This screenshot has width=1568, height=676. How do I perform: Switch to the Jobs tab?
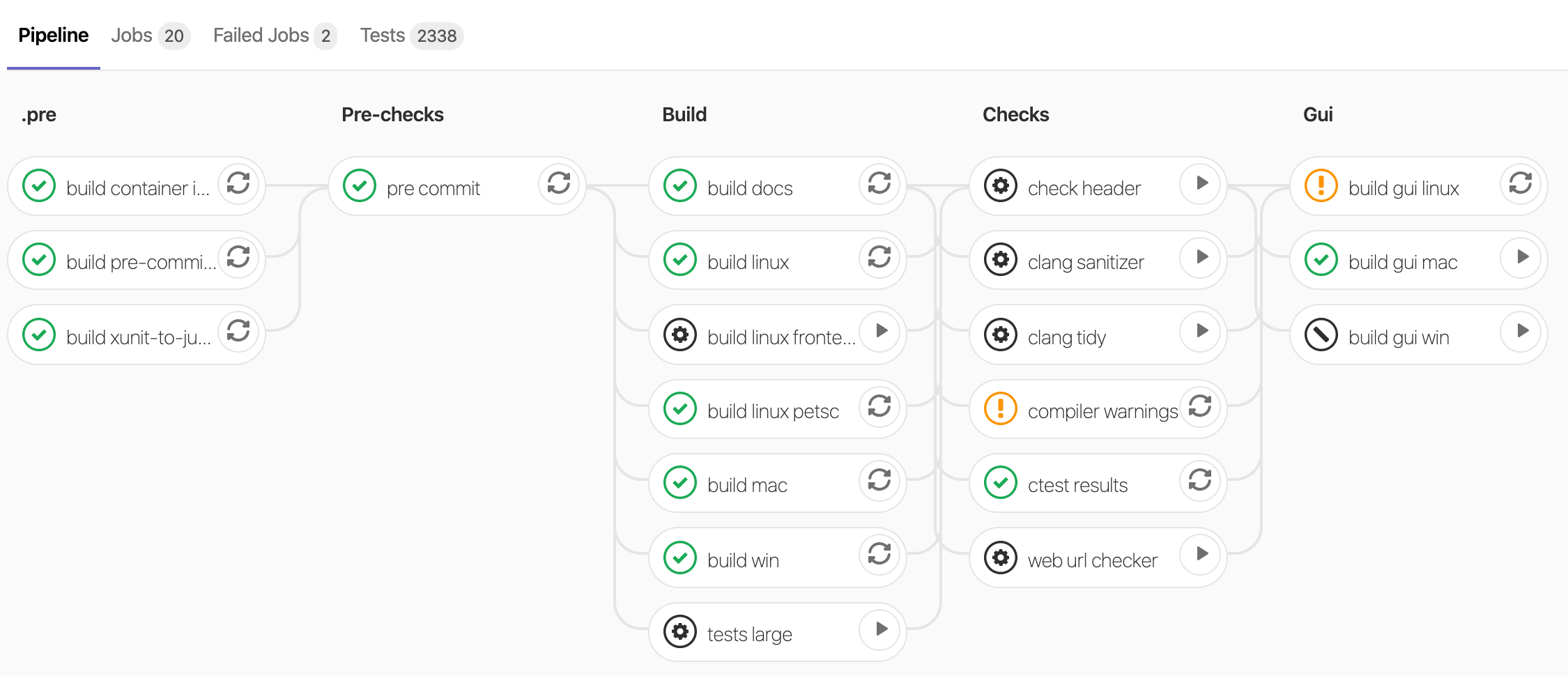click(133, 35)
